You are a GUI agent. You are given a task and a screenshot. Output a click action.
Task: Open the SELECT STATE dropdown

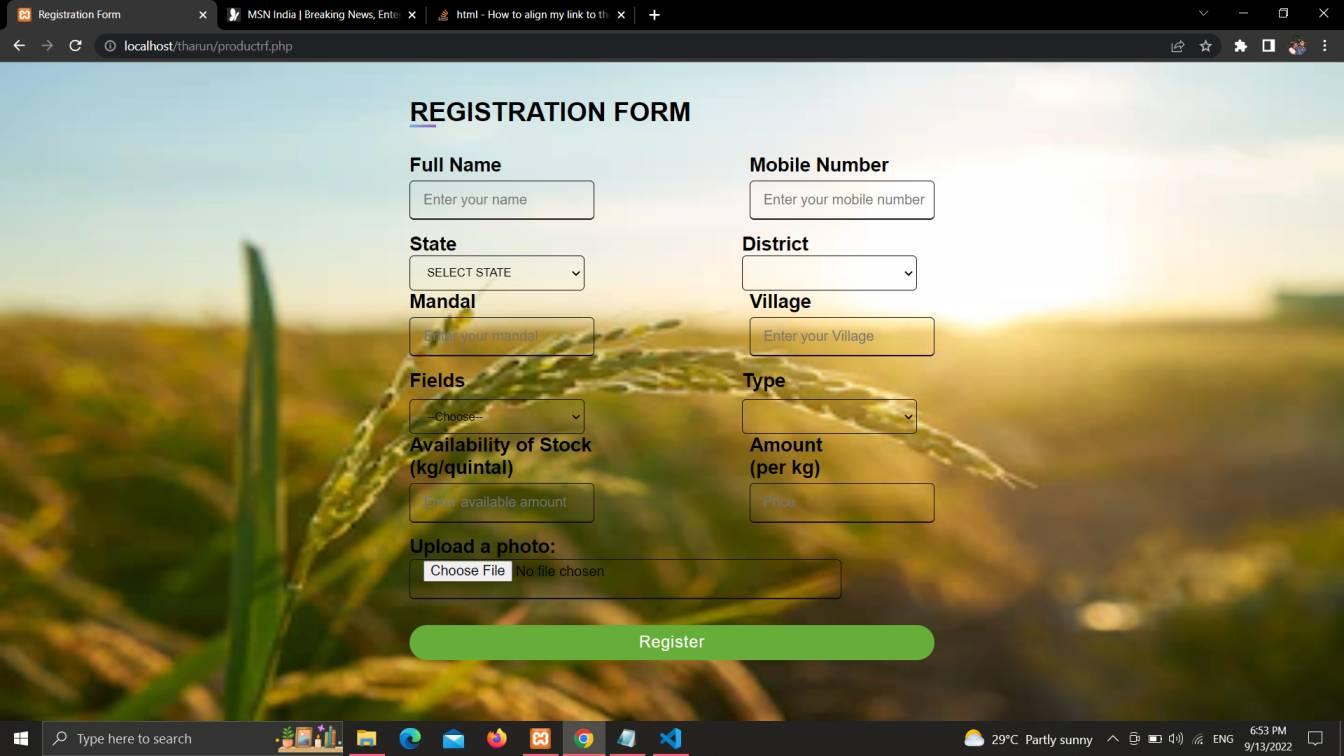497,273
